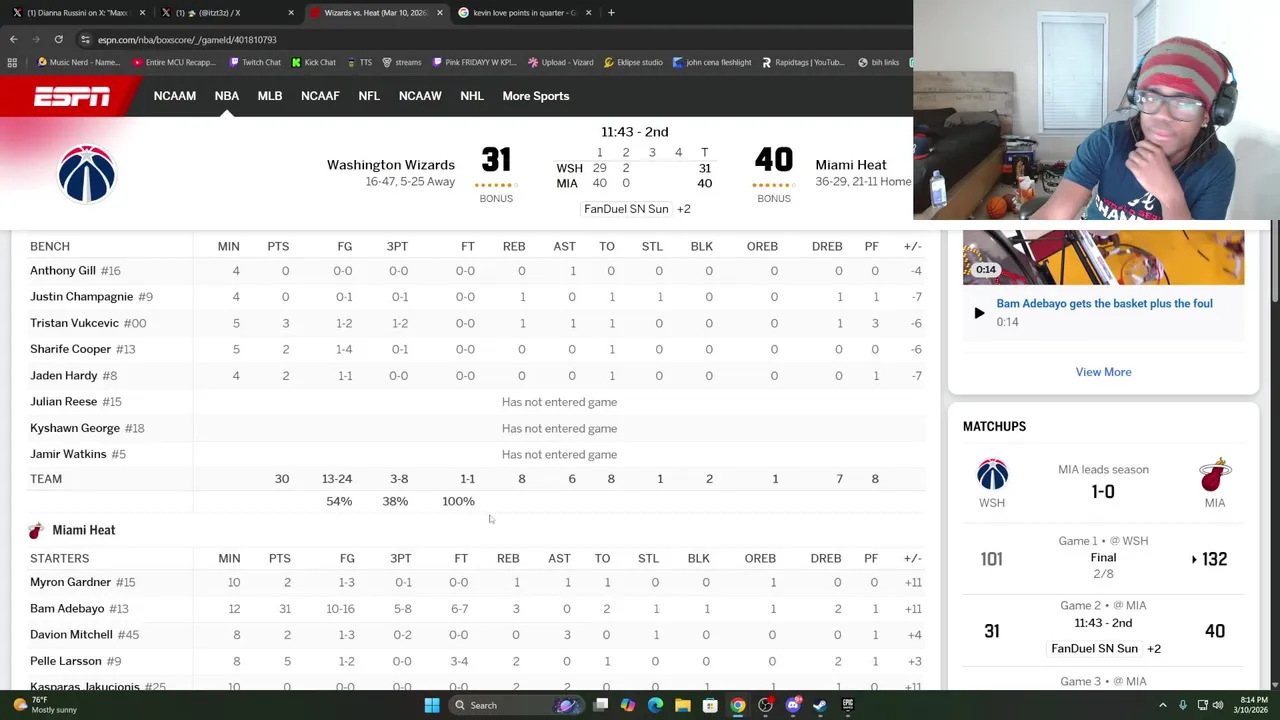Open Miami Heat team page link
Screen dimensions: 1280x720
tap(851, 165)
